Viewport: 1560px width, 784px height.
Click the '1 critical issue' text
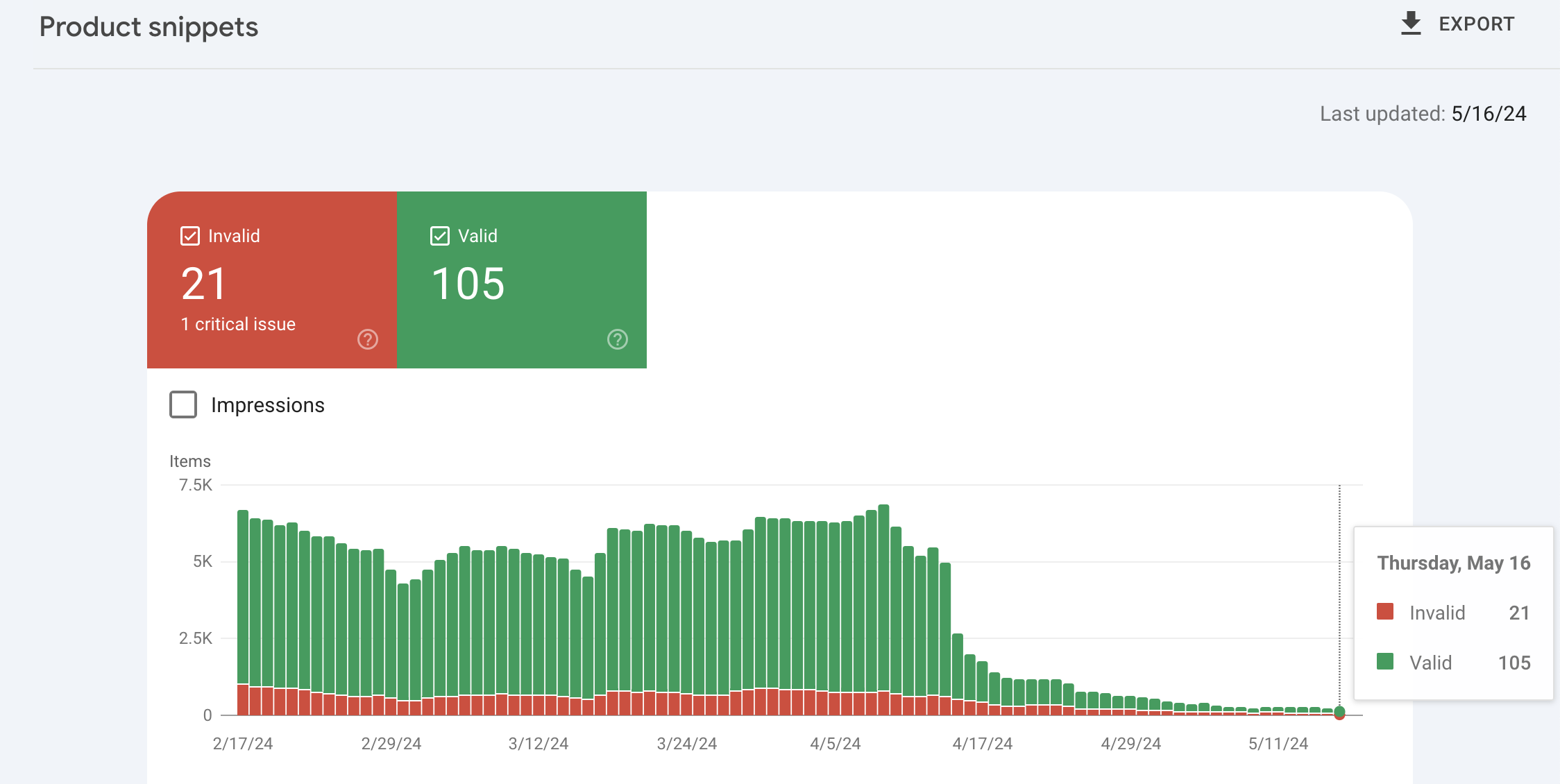238,324
